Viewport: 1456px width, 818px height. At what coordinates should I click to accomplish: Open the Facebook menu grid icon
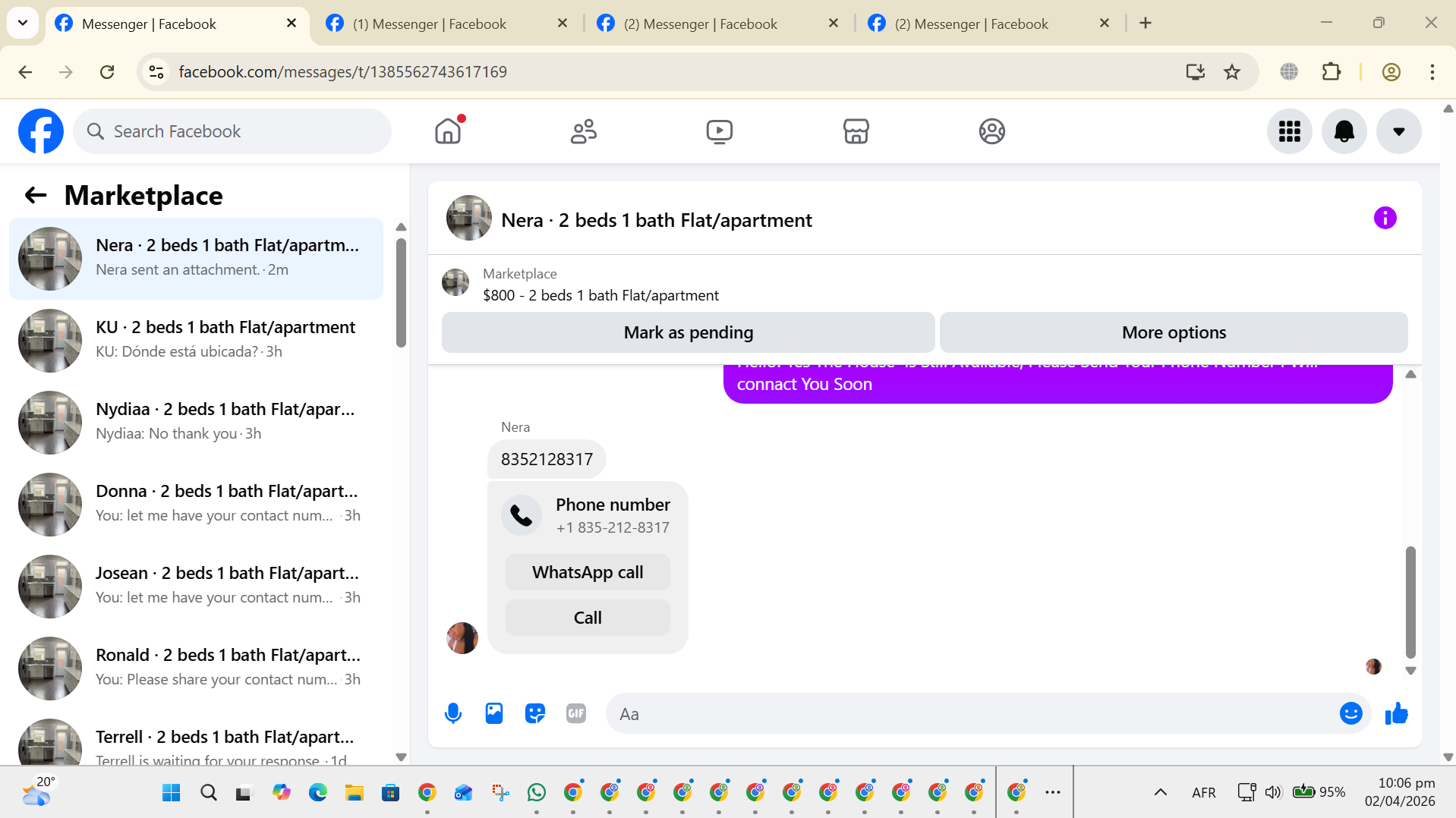pos(1290,131)
